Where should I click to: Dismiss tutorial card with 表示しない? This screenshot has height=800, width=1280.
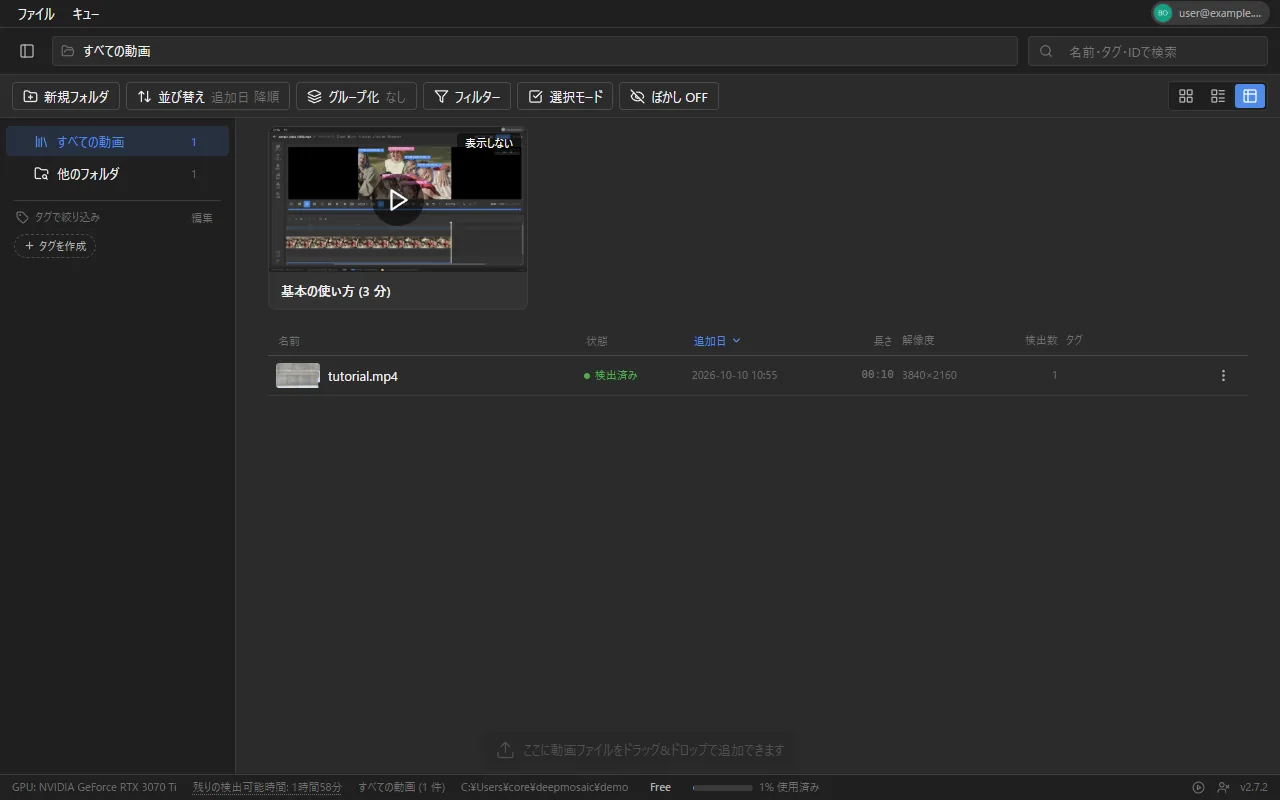point(489,143)
